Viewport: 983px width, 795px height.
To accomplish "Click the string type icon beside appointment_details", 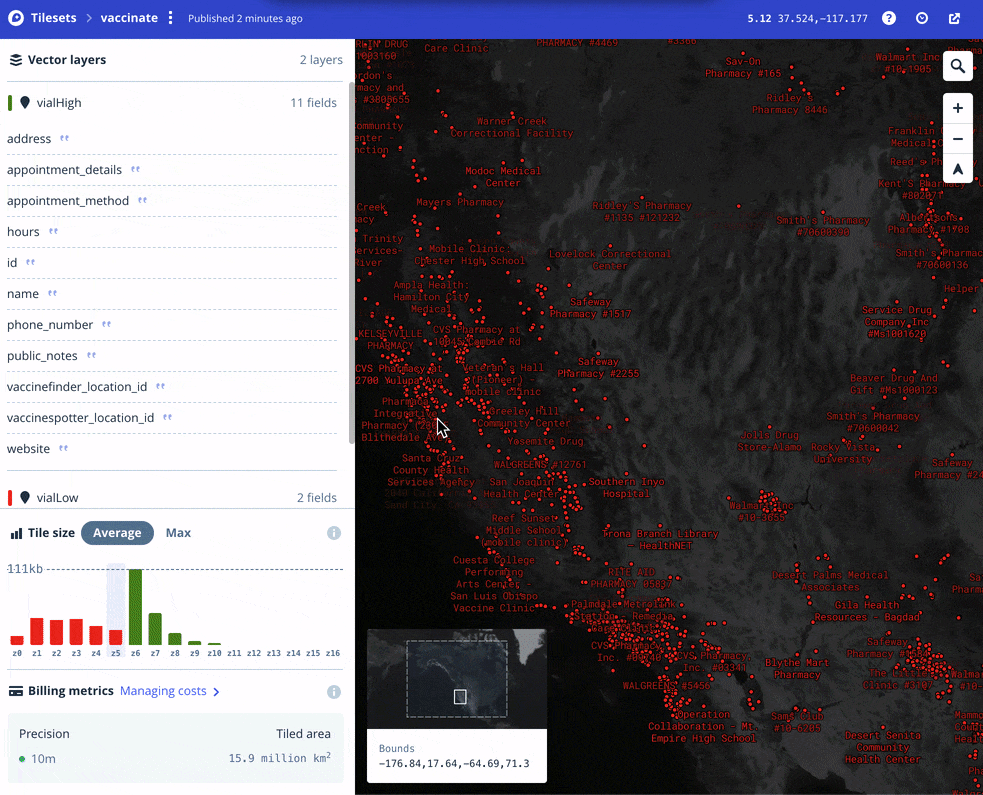I will 135,169.
